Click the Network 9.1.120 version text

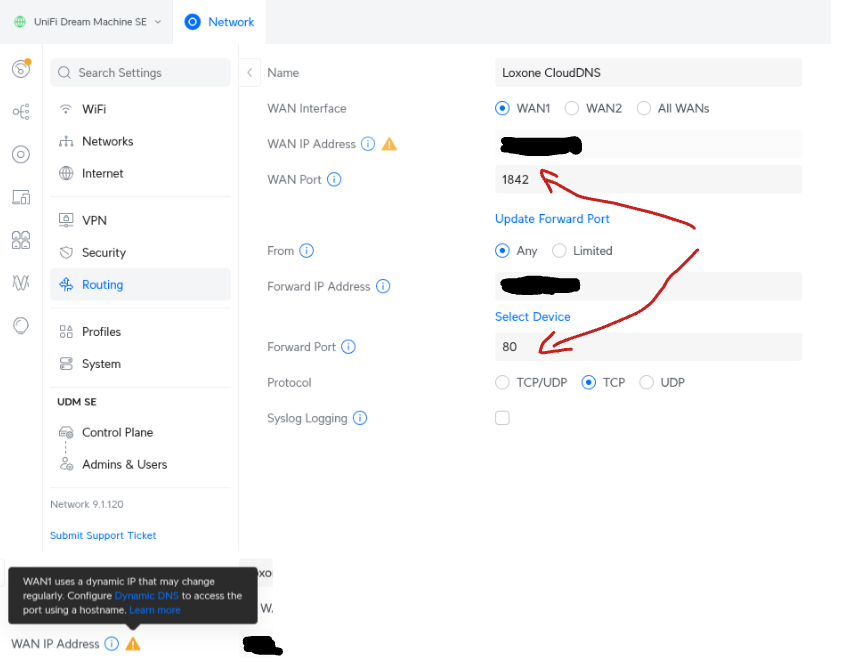tap(87, 504)
